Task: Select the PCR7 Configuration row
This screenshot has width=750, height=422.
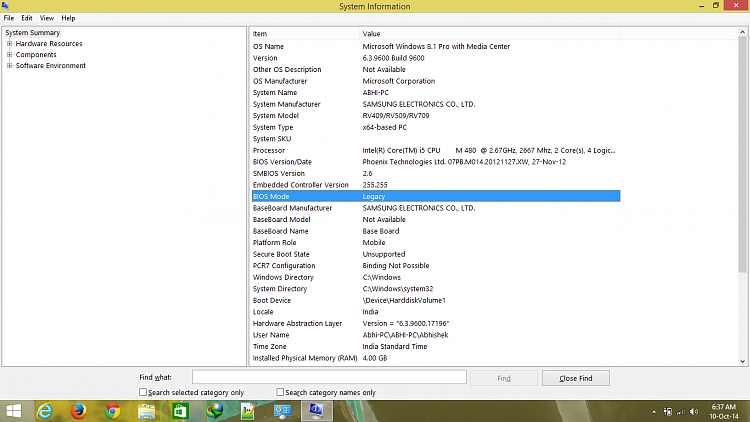Action: (x=436, y=266)
